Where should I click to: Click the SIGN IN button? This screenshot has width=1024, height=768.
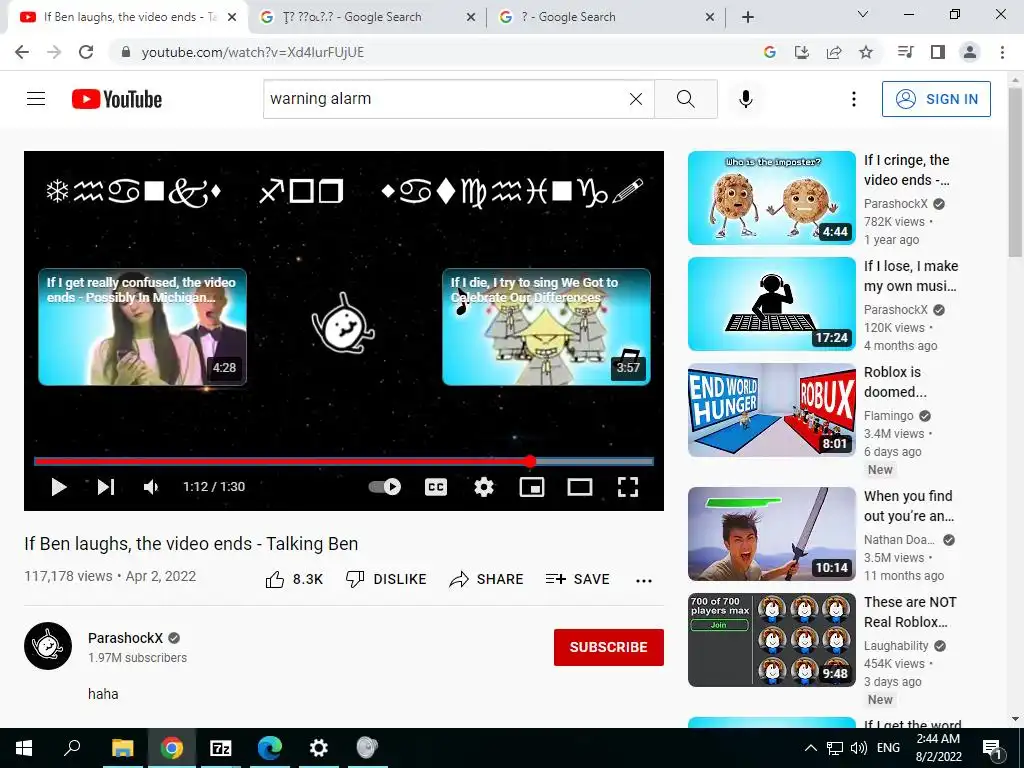tap(936, 99)
